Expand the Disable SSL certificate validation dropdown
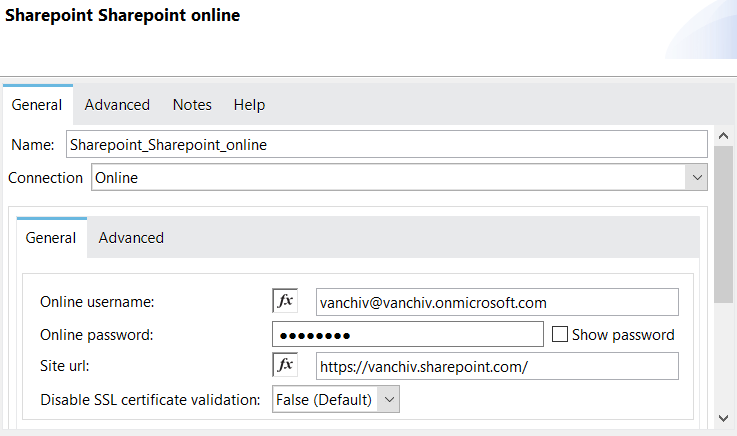 (x=389, y=400)
